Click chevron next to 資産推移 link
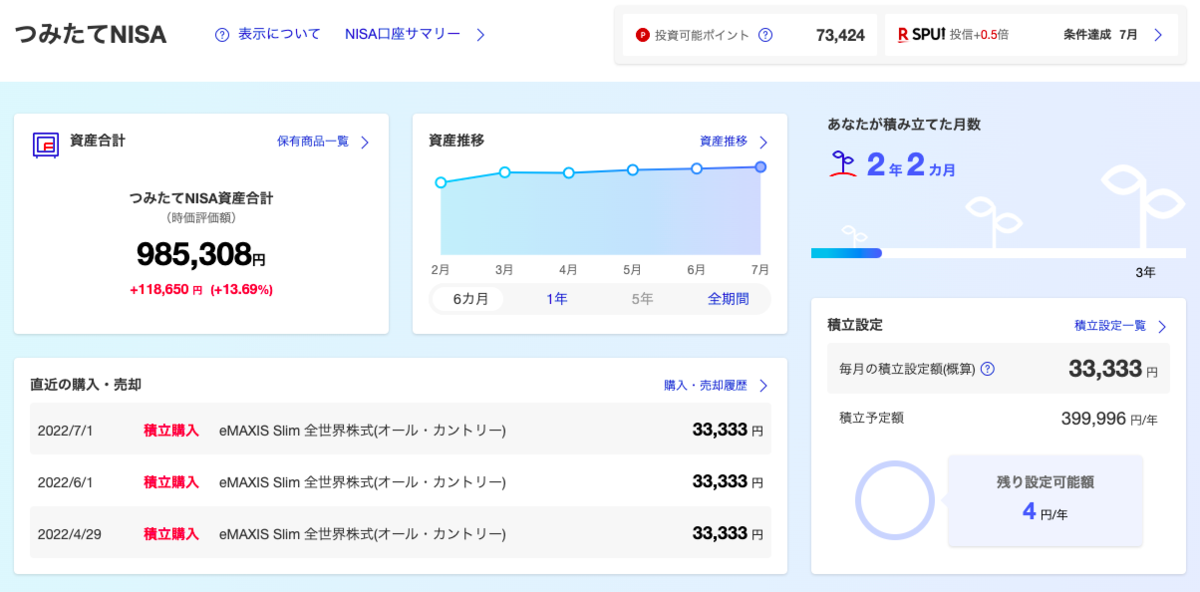Screen dimensions: 1200x592 764,142
